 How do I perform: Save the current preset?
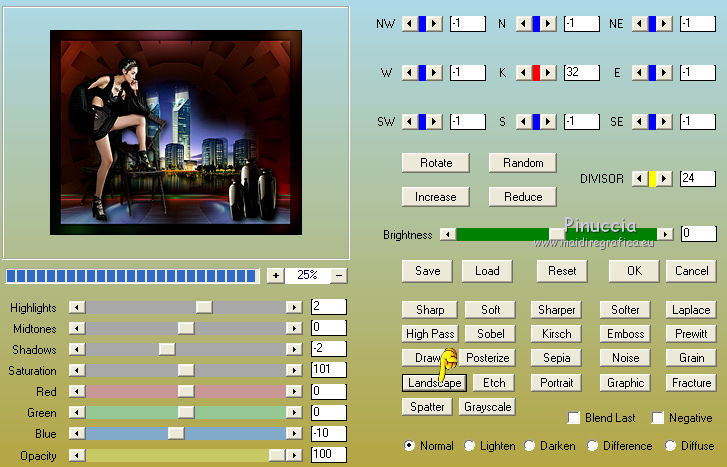pos(427,271)
